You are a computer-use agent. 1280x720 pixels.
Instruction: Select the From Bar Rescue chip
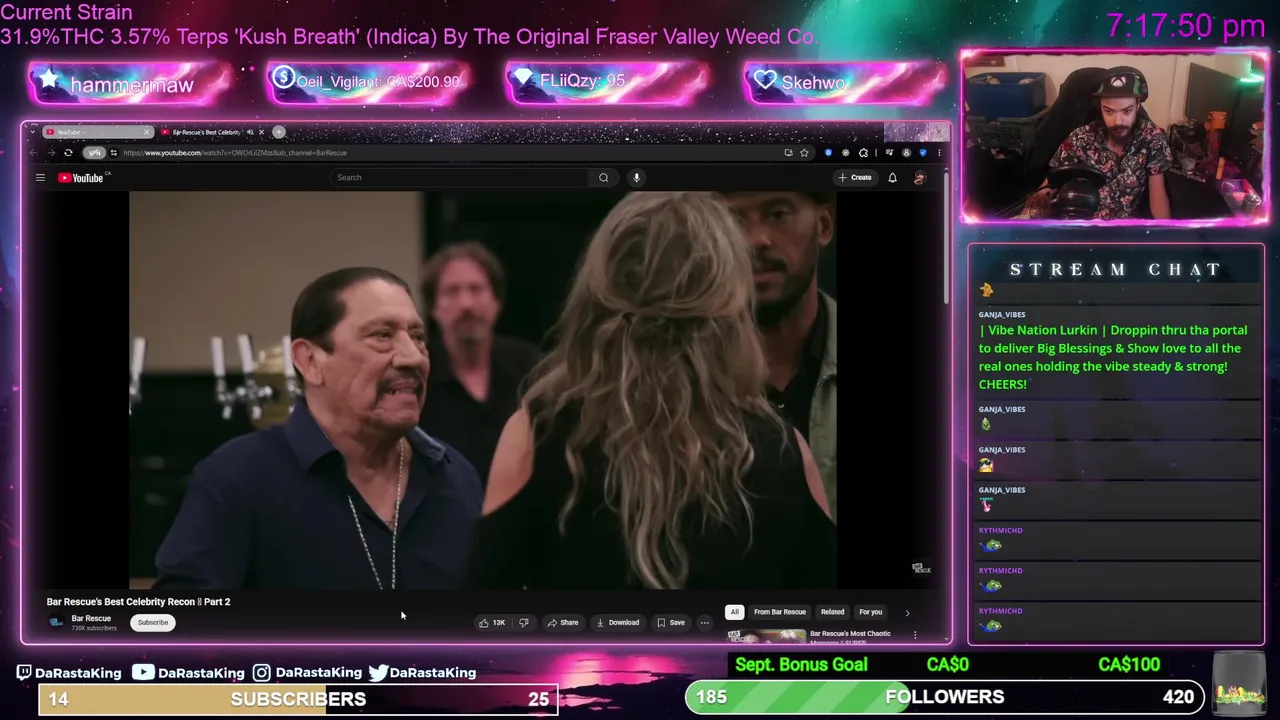tap(779, 612)
